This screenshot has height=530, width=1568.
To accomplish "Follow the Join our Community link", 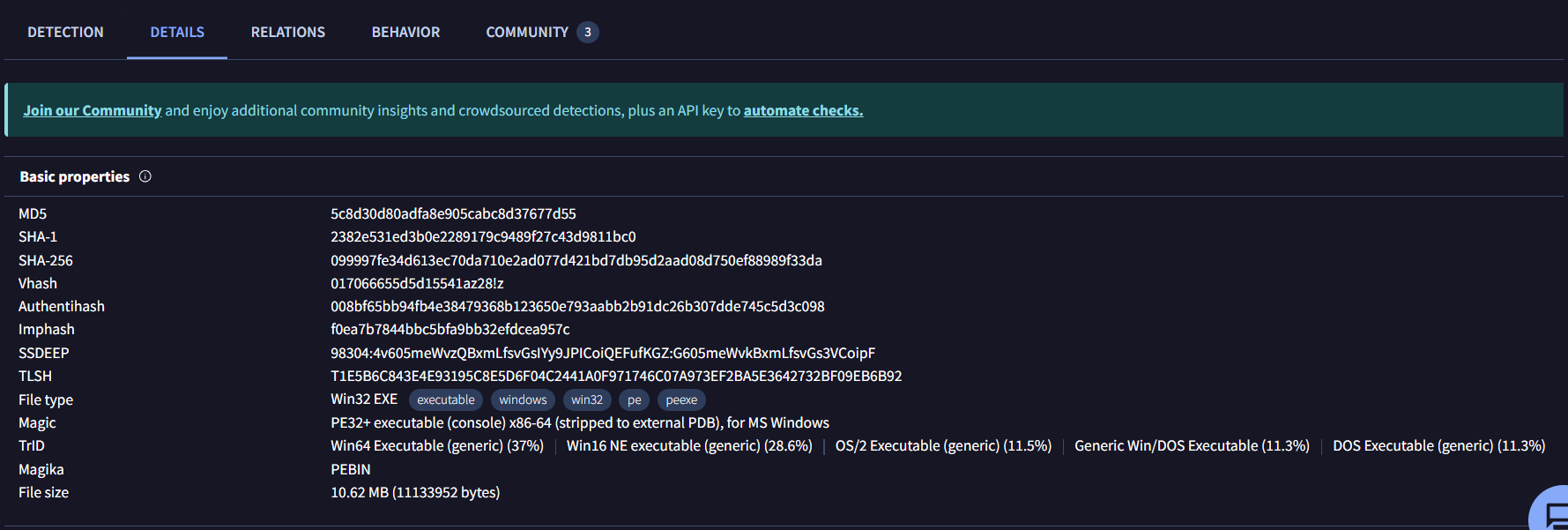I will 93,110.
